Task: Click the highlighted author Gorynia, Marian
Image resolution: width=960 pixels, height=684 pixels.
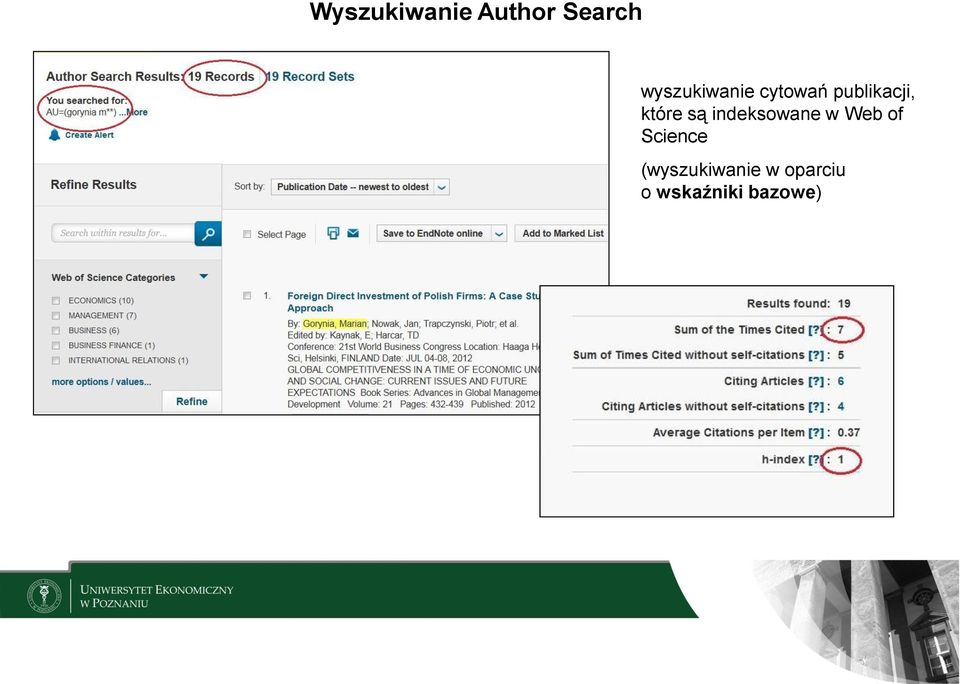Action: click(x=335, y=323)
